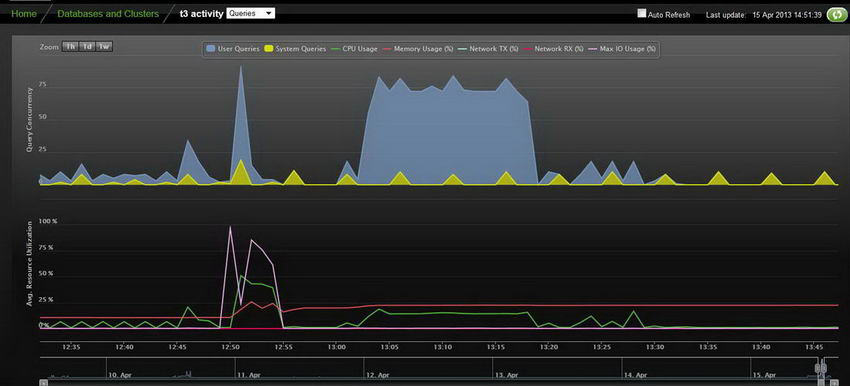Click the 13:00 time axis label
This screenshot has height=386, width=850.
pyautogui.click(x=337, y=347)
